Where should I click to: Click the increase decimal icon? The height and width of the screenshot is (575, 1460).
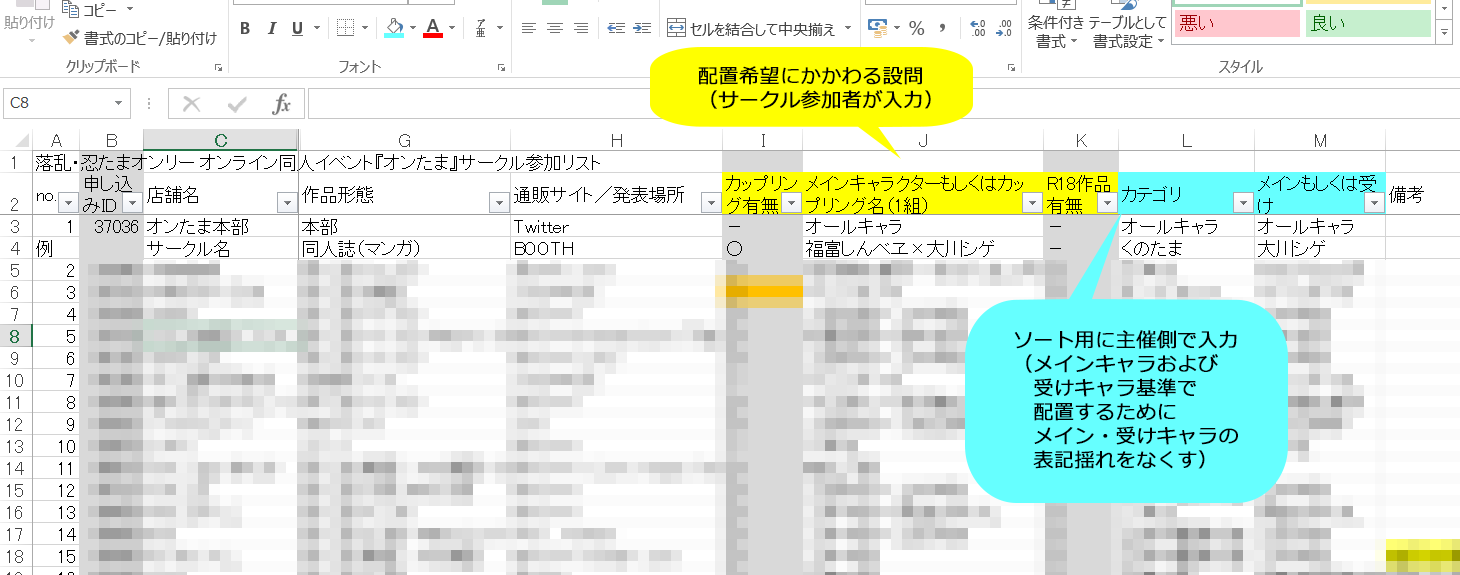point(978,28)
